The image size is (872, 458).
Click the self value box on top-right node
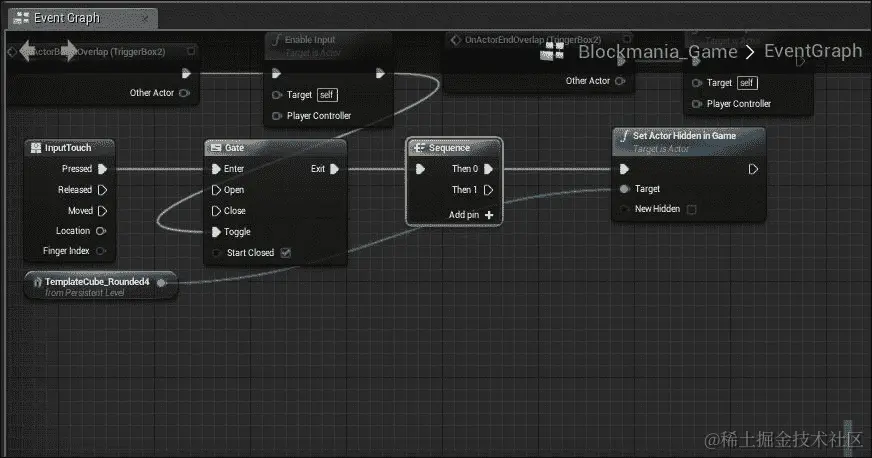747,83
